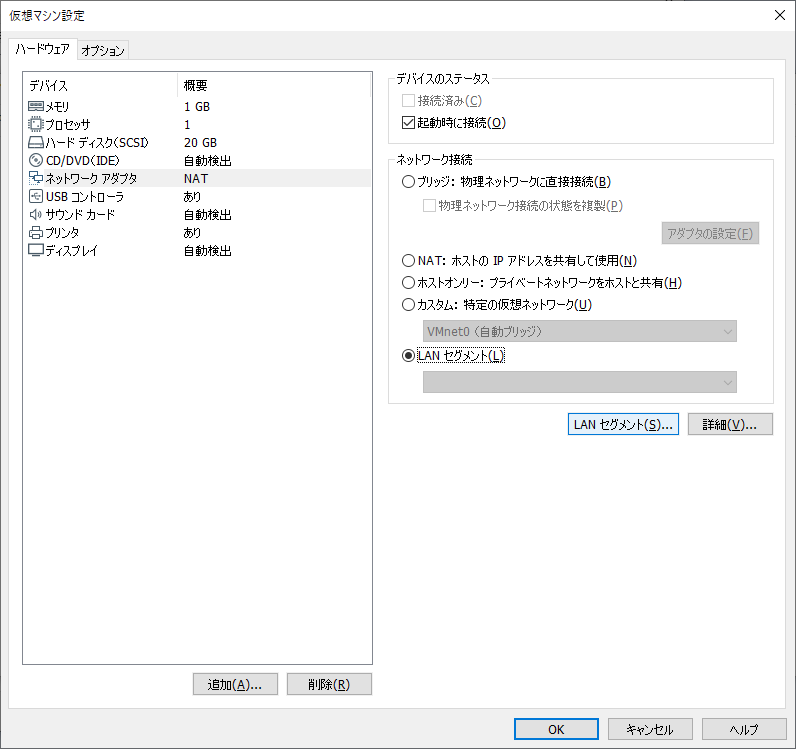Open the ヘルプ help button
The width and height of the screenshot is (796, 749).
tap(744, 729)
